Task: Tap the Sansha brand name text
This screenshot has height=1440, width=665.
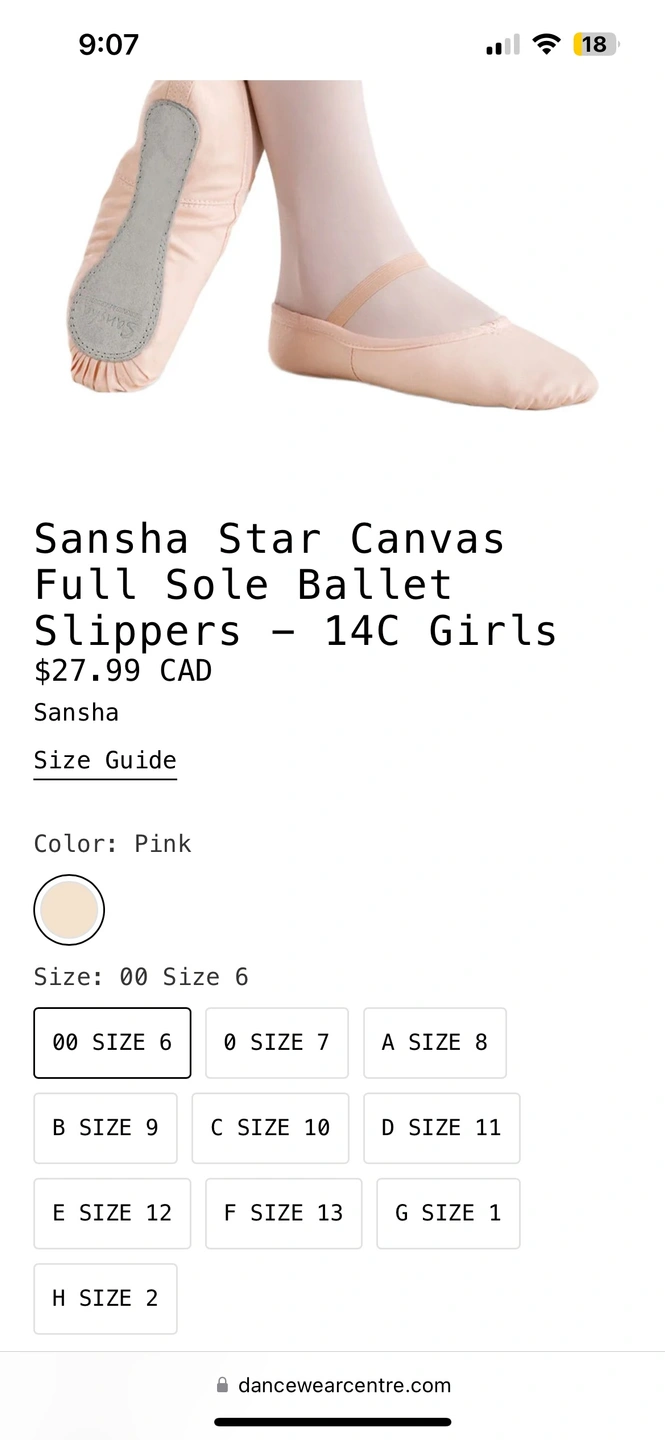Action: point(76,713)
